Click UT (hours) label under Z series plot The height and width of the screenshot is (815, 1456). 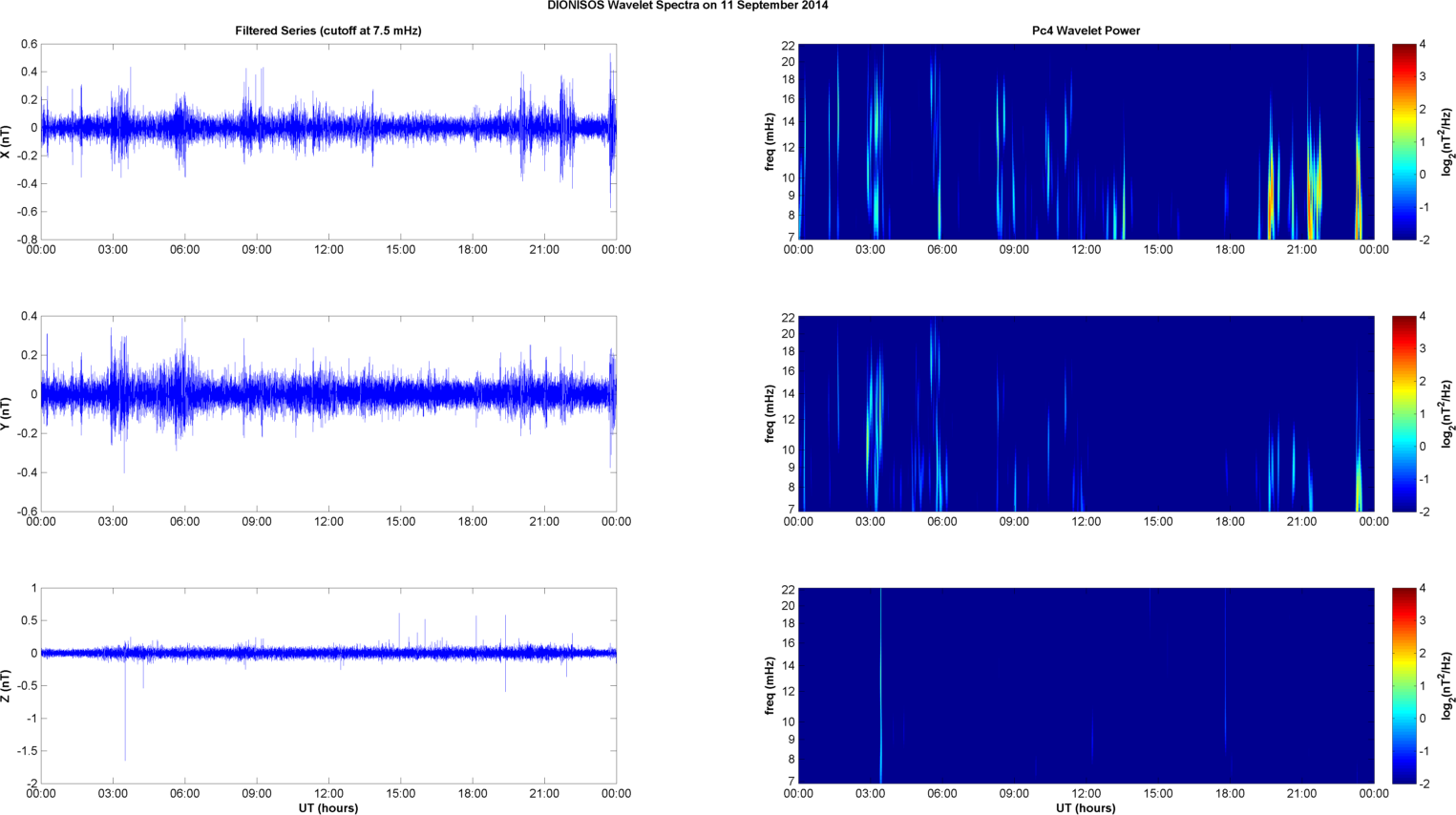click(x=327, y=807)
